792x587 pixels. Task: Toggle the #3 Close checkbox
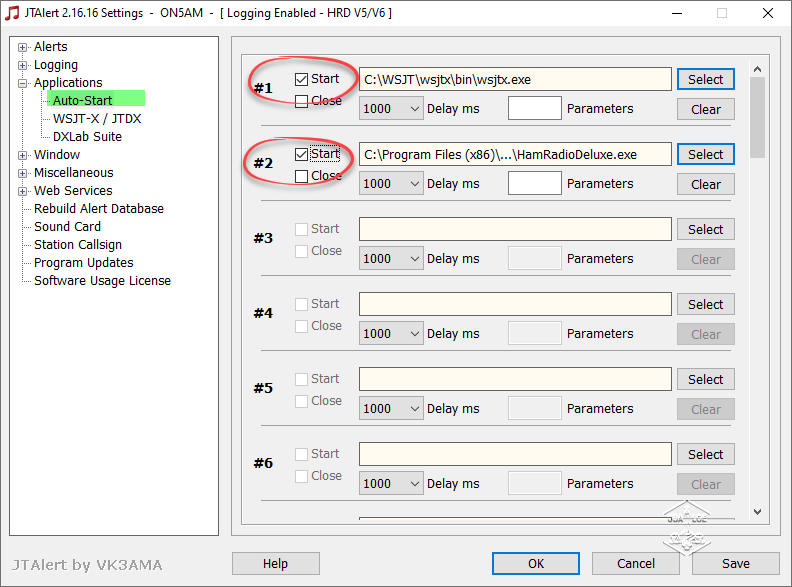click(302, 251)
